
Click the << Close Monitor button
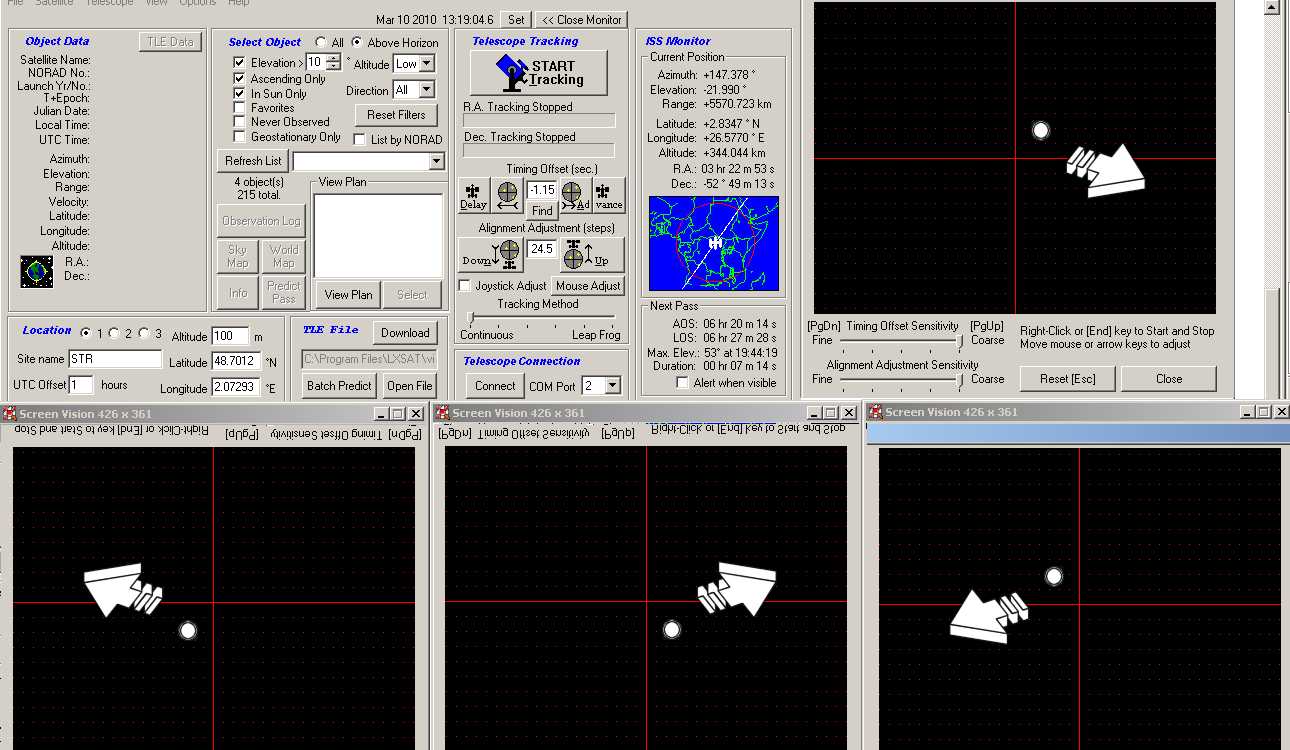point(581,19)
